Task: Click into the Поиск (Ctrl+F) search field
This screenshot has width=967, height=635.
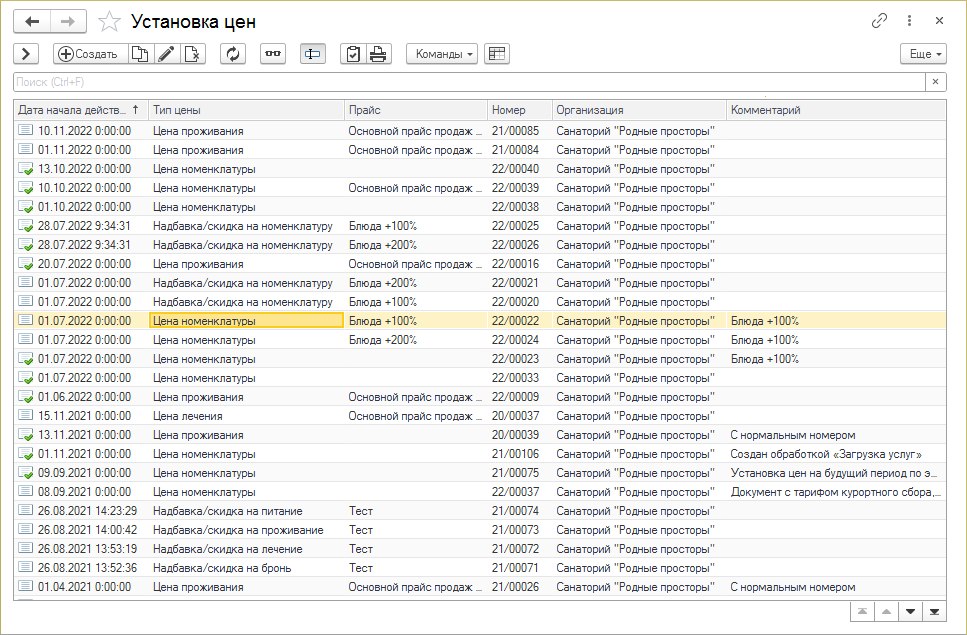Action: [x=470, y=82]
